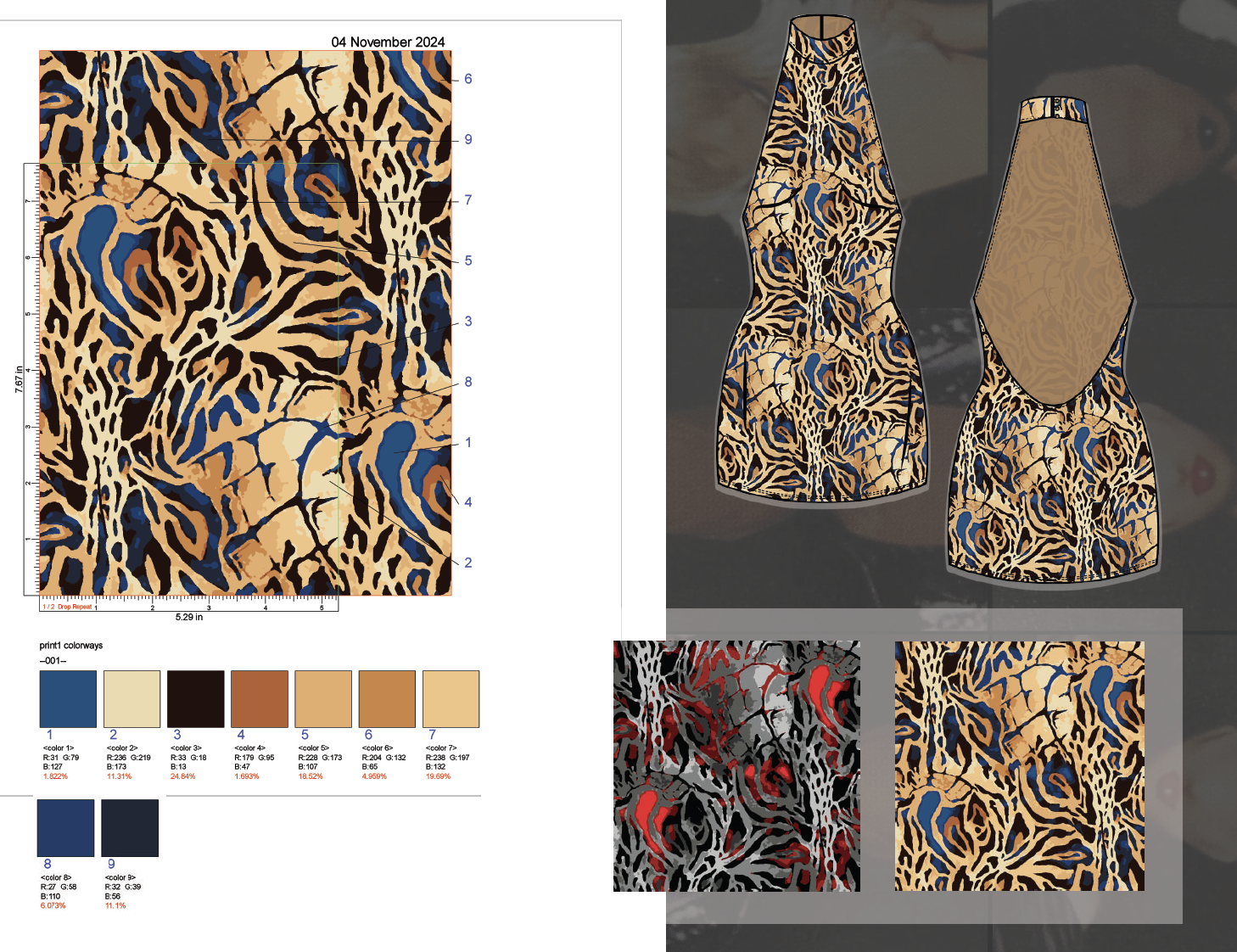Click the 'R:228 G:173' value text
1237x952 pixels.
click(321, 758)
